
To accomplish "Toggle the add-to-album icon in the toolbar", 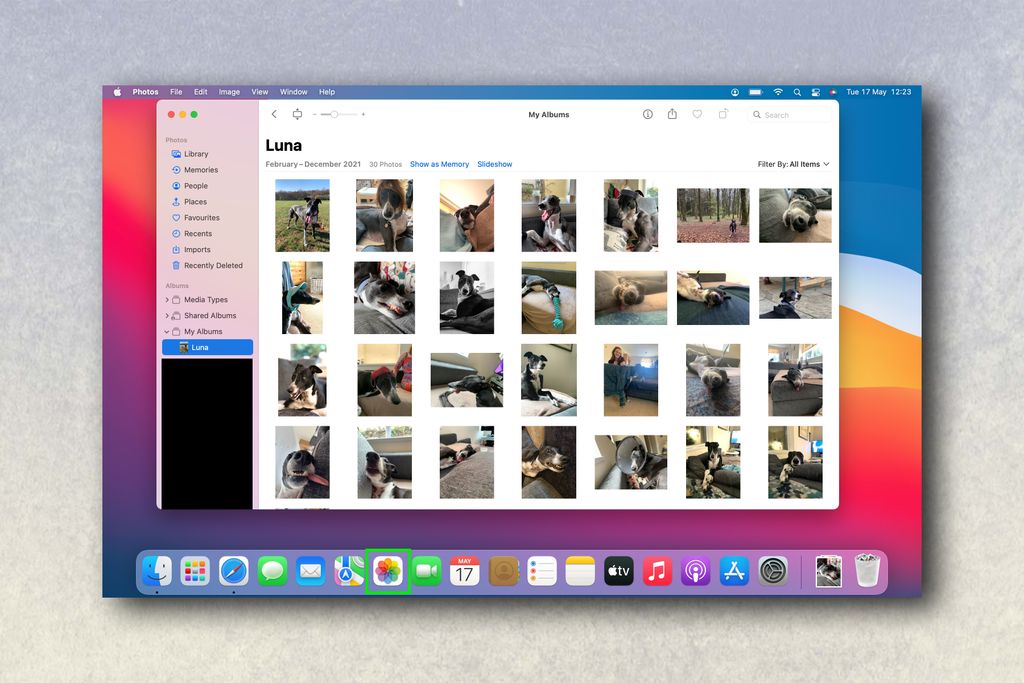I will pos(722,114).
